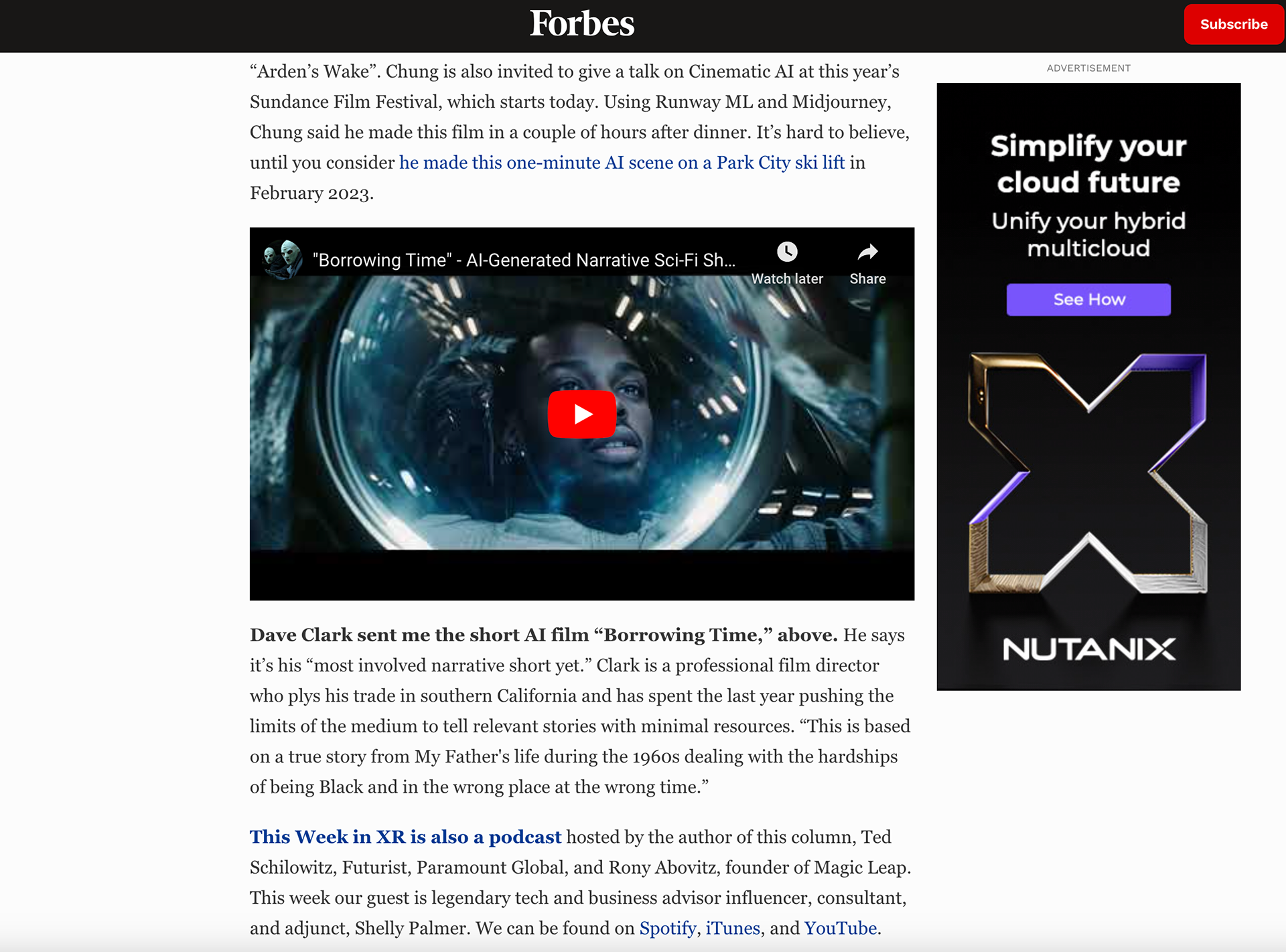Click the 'Watch later' text label
This screenshot has height=952, width=1286.
pos(787,279)
